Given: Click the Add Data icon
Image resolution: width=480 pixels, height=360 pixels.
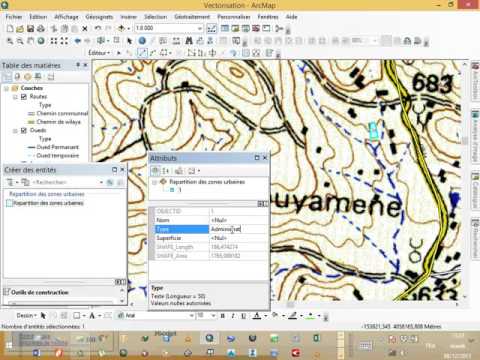Looking at the screenshot, I should [x=121, y=29].
